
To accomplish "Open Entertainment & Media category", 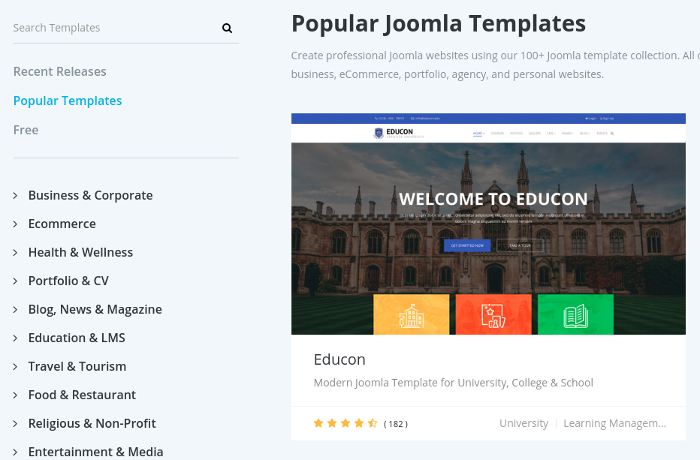I will click(x=96, y=452).
